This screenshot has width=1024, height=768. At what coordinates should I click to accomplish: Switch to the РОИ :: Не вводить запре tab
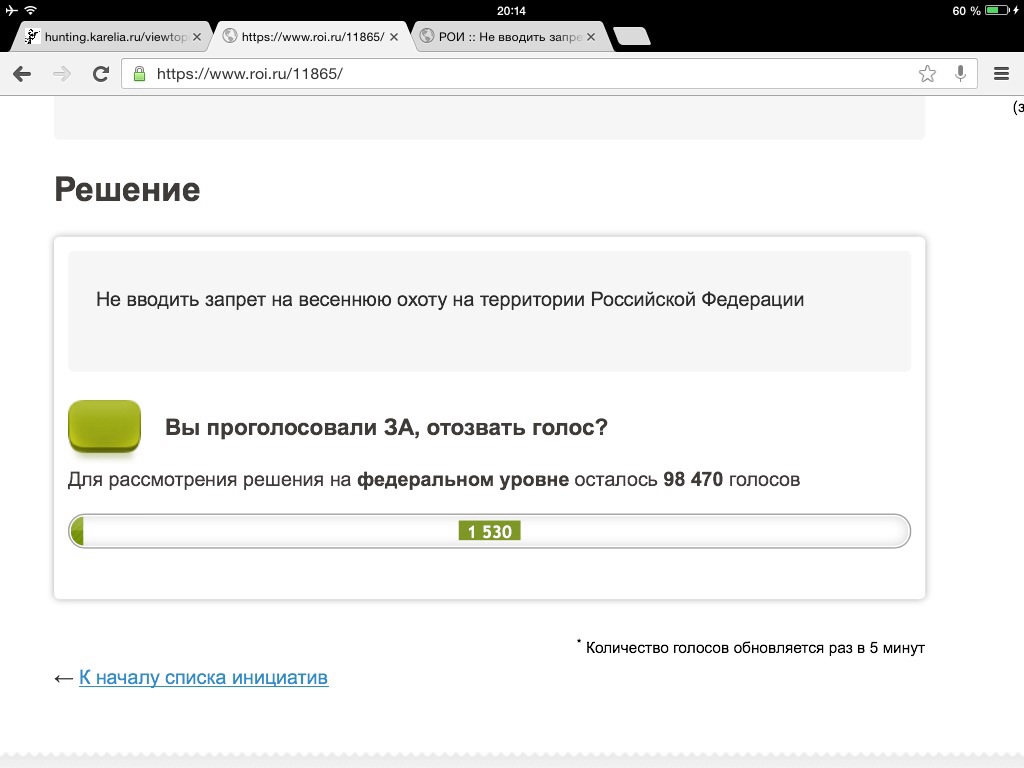505,37
